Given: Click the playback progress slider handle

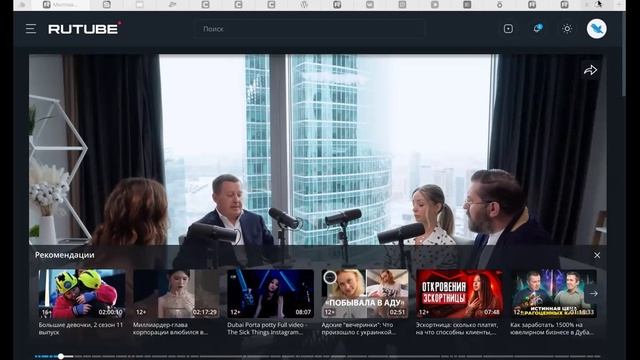Looking at the screenshot, I should pos(61,356).
